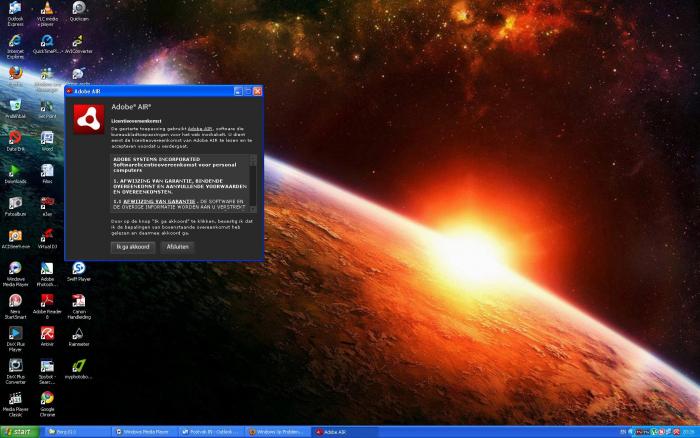
Task: Open Adobe Photoshop desktop shortcut
Action: pos(47,274)
